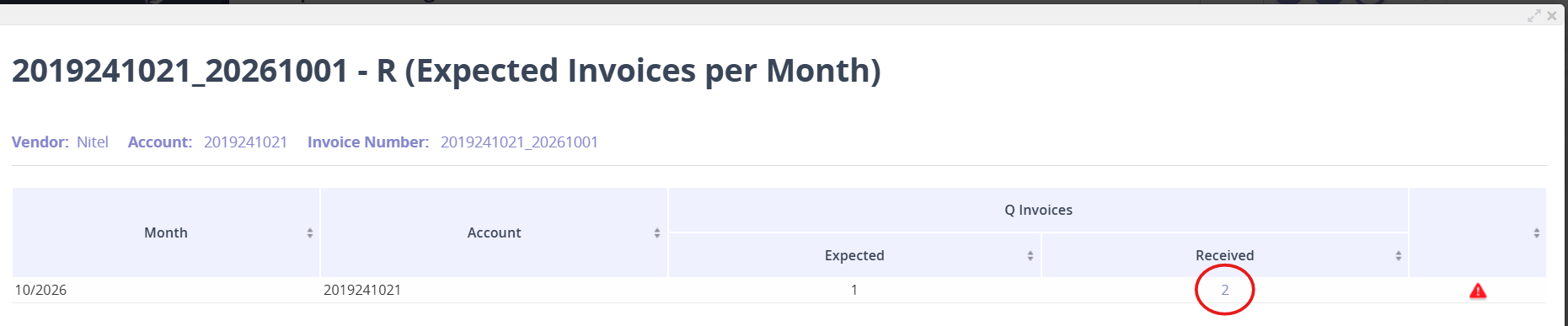The width and height of the screenshot is (1568, 326).
Task: Select the Nitel vendor value
Action: [x=93, y=142]
